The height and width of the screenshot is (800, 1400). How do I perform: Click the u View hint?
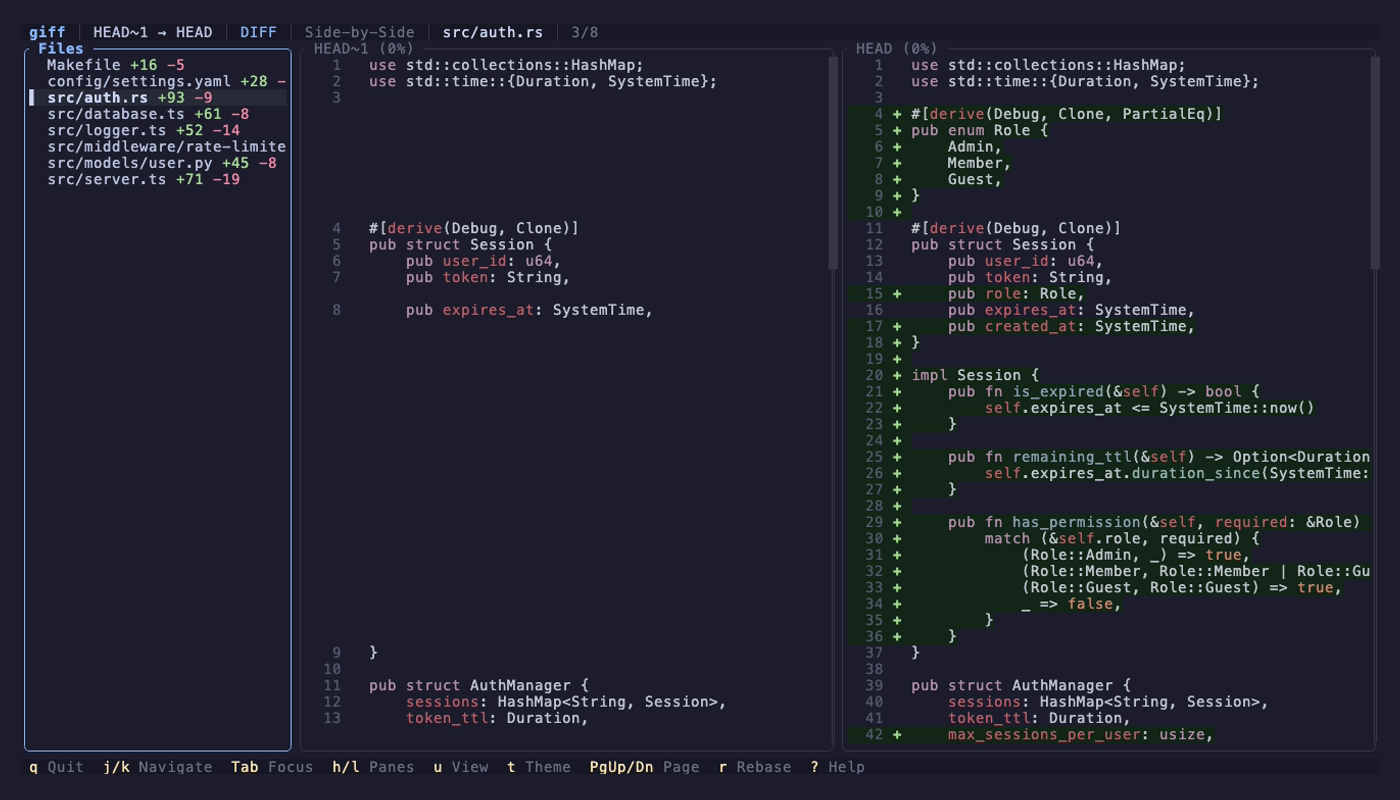coord(461,767)
